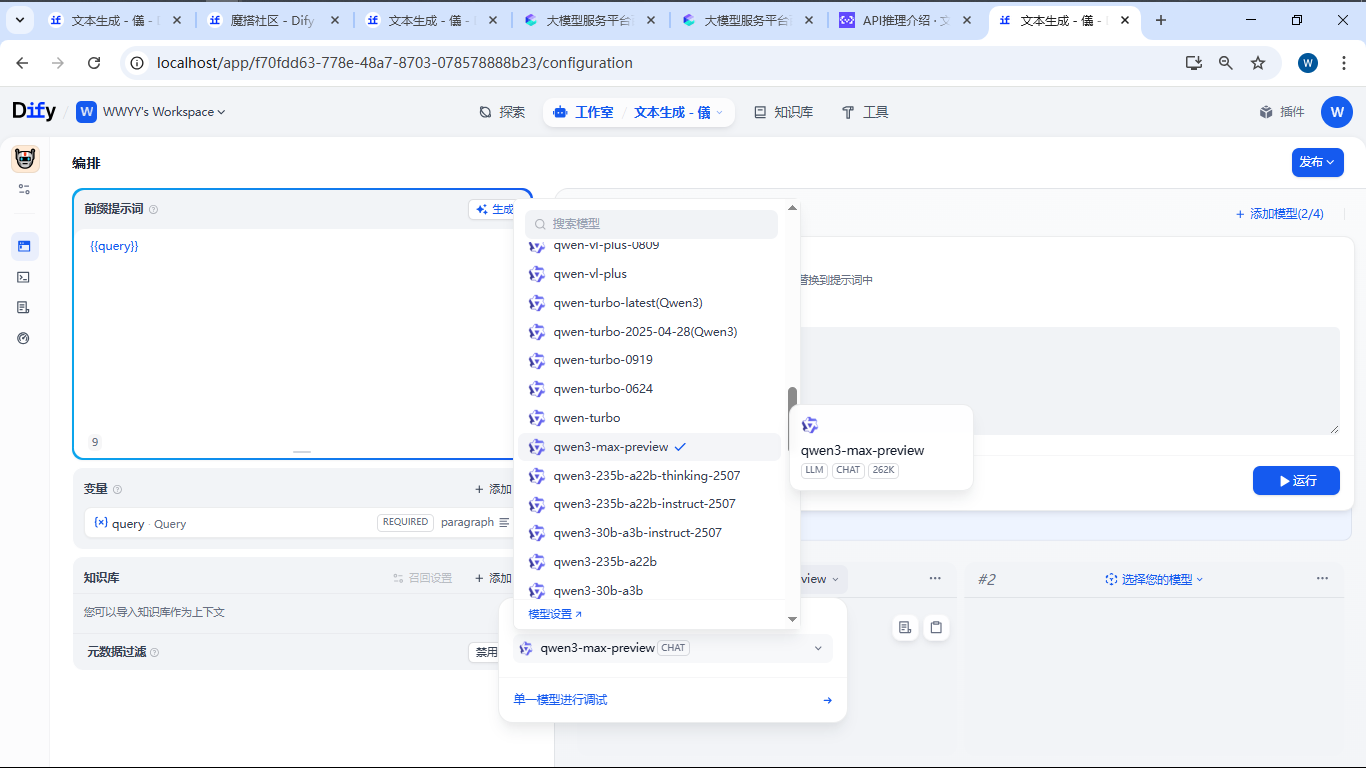Choose the plain qwen-turbo model
This screenshot has width=1366, height=768.
point(648,418)
